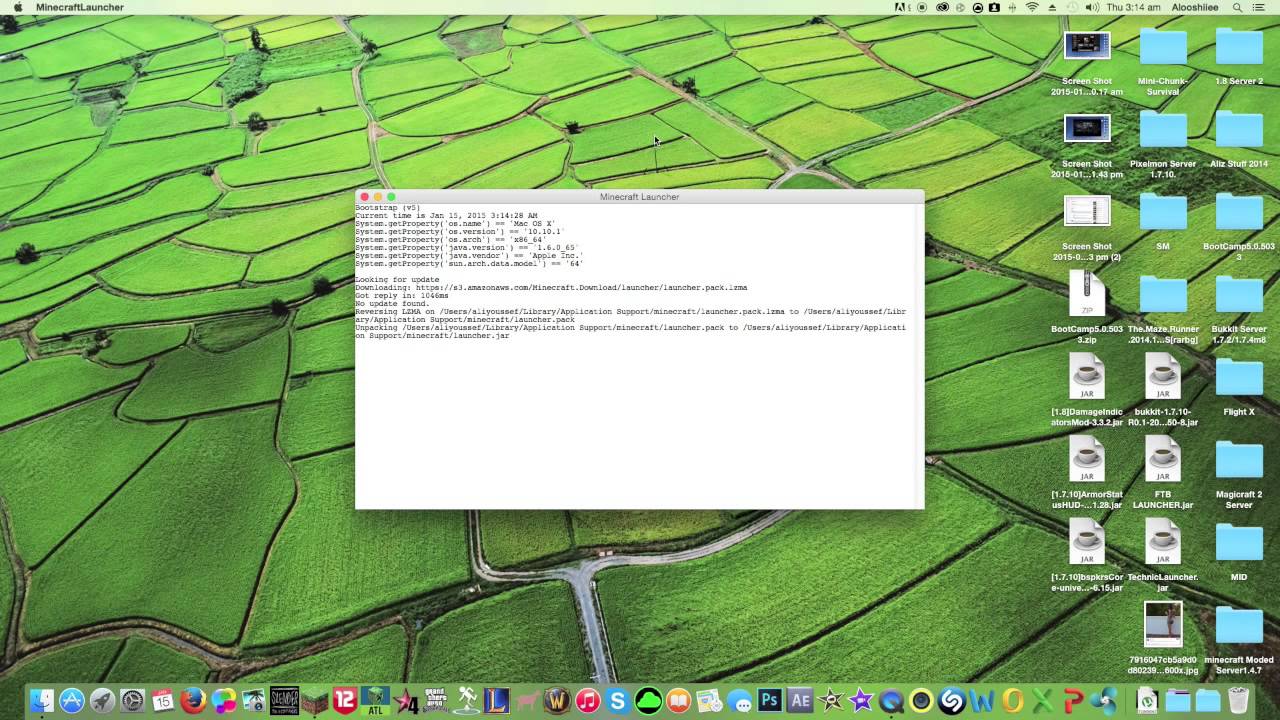The width and height of the screenshot is (1280, 720).
Task: Open the App Store dock icon
Action: [x=72, y=701]
